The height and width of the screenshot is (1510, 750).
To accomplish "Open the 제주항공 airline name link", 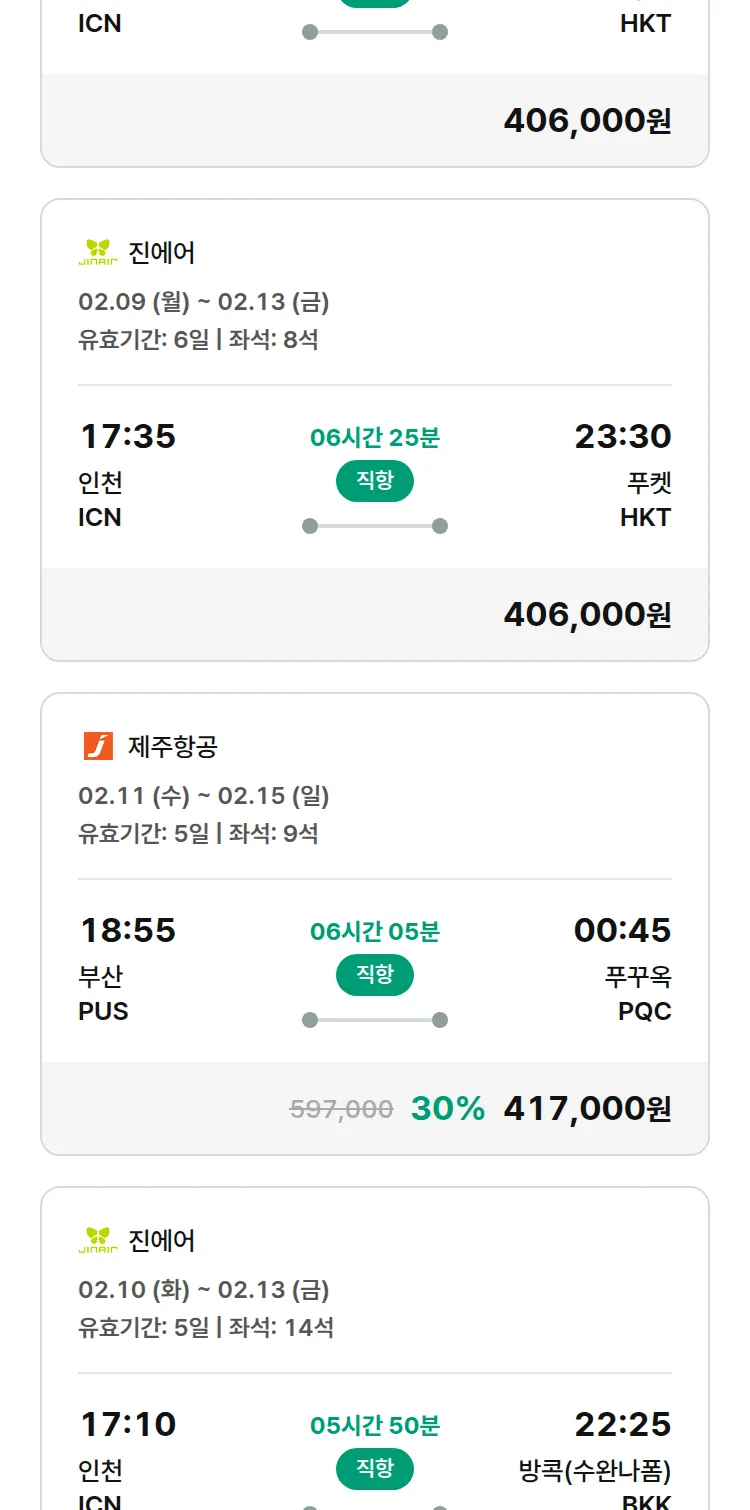I will 173,746.
